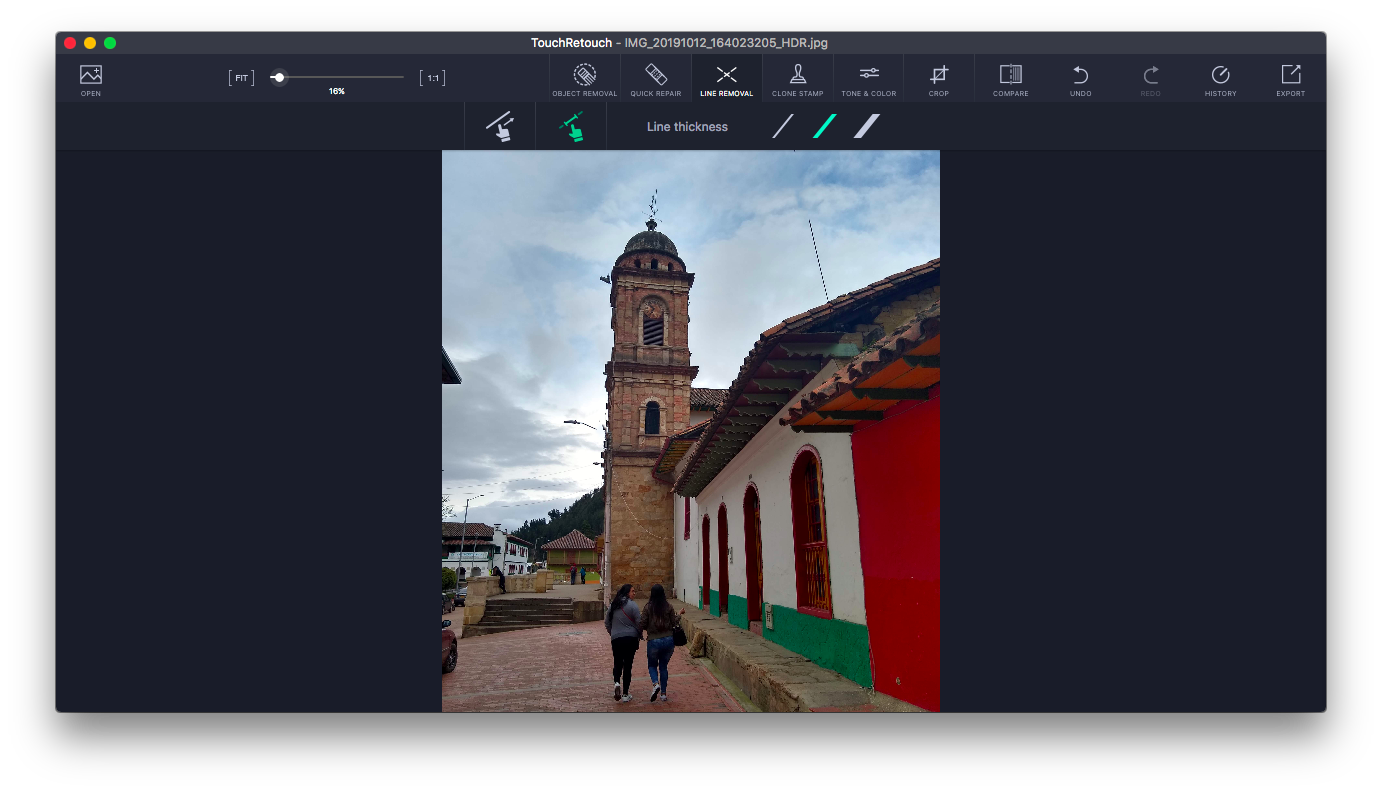Select the Clone Stamp tool
This screenshot has width=1382, height=792.
coord(797,79)
